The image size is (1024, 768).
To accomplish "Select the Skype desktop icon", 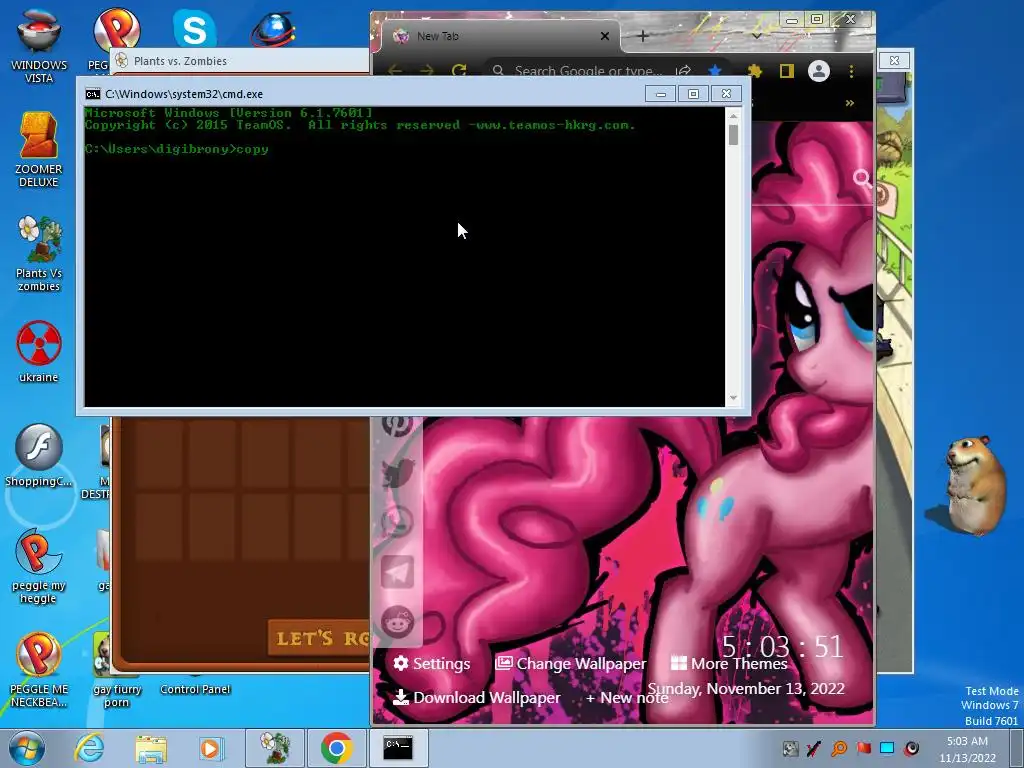I will [195, 28].
